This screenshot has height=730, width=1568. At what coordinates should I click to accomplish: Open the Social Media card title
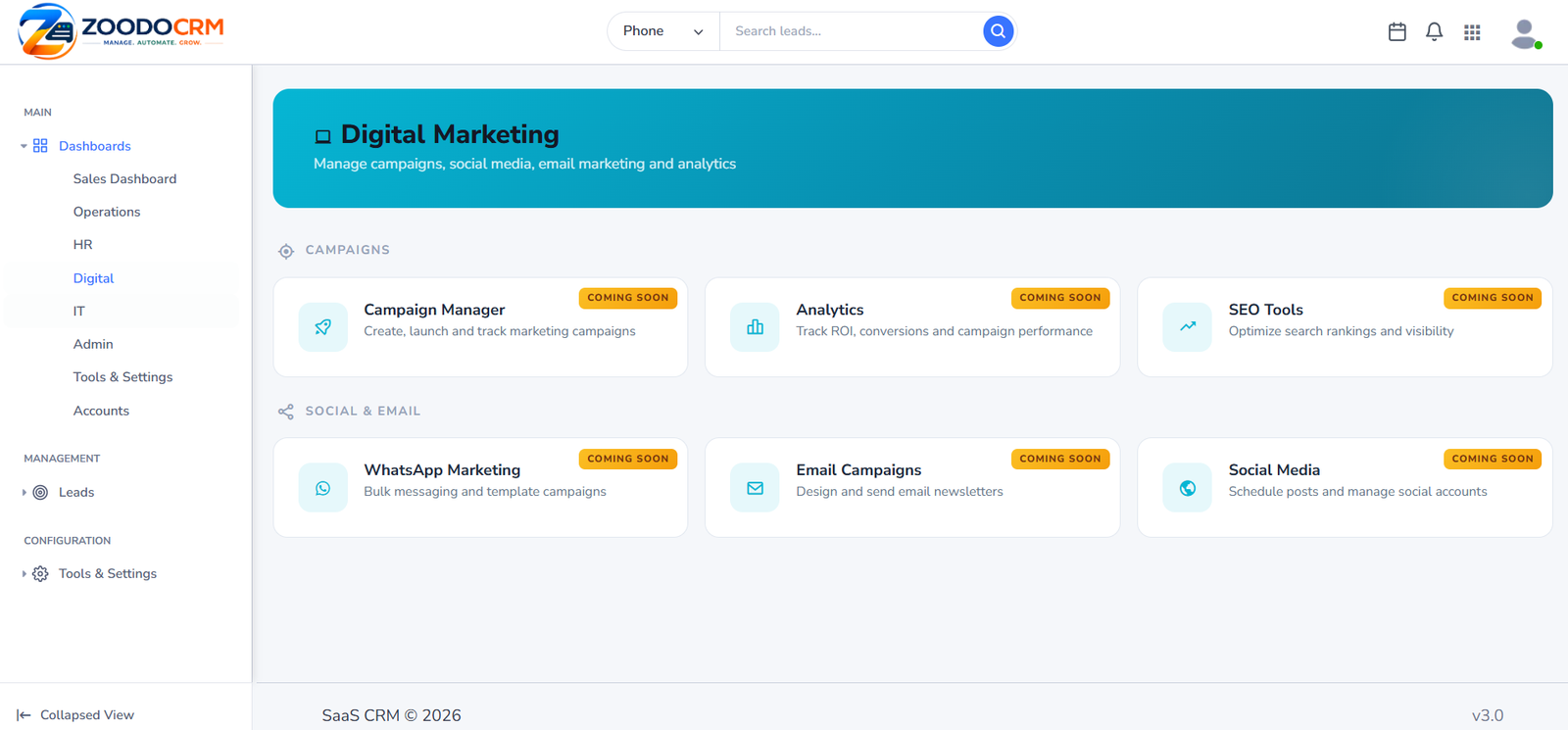pyautogui.click(x=1274, y=470)
